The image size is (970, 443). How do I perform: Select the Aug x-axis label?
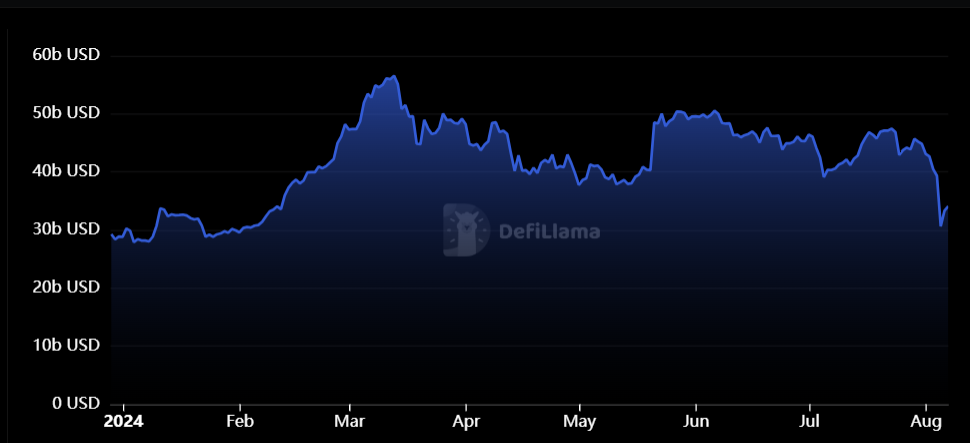point(926,421)
